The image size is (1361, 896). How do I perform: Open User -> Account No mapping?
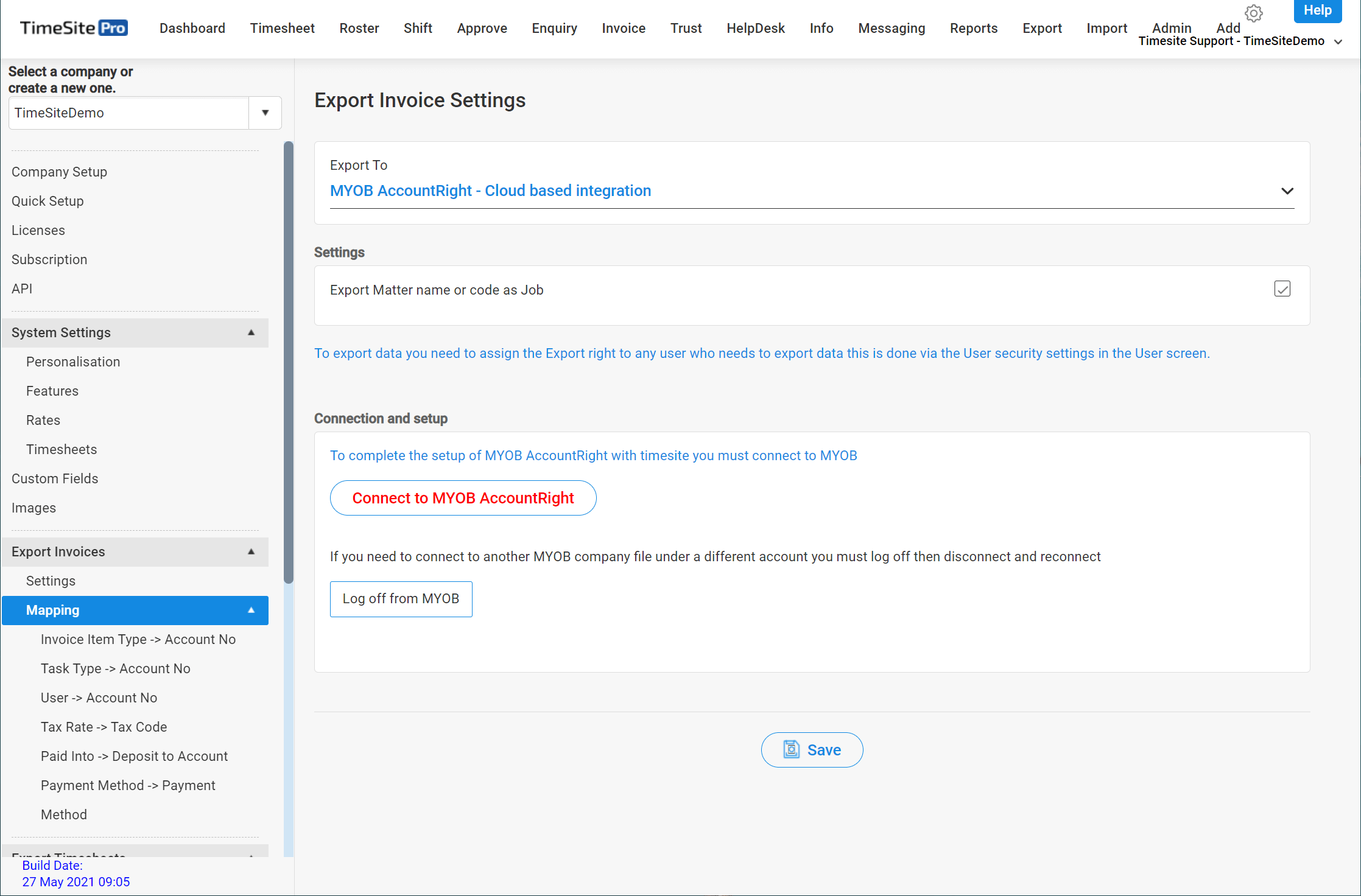click(99, 698)
